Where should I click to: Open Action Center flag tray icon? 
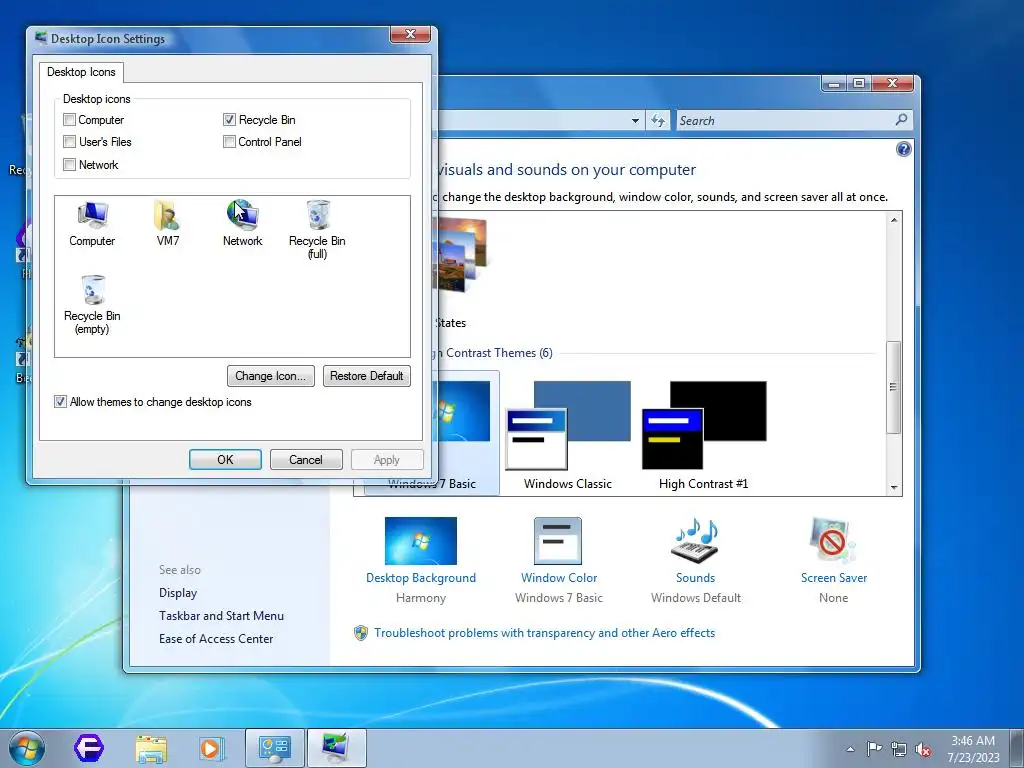874,748
